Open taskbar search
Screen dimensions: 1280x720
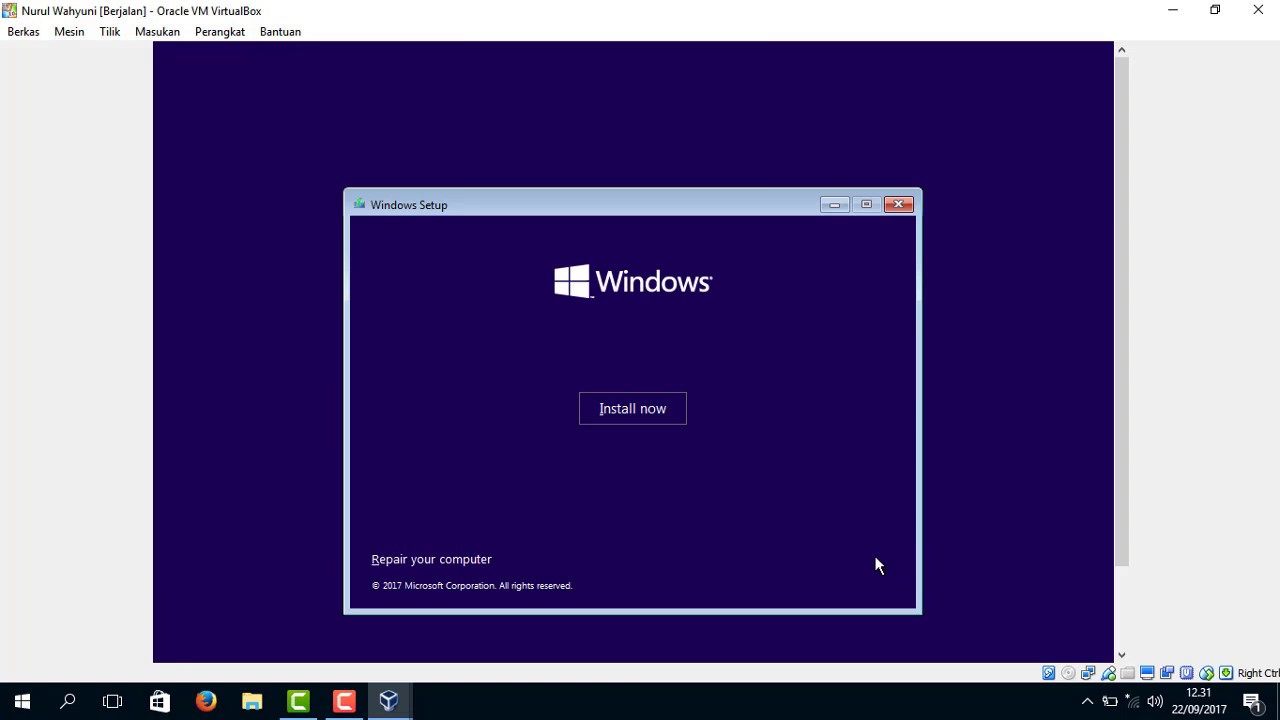(x=68, y=701)
